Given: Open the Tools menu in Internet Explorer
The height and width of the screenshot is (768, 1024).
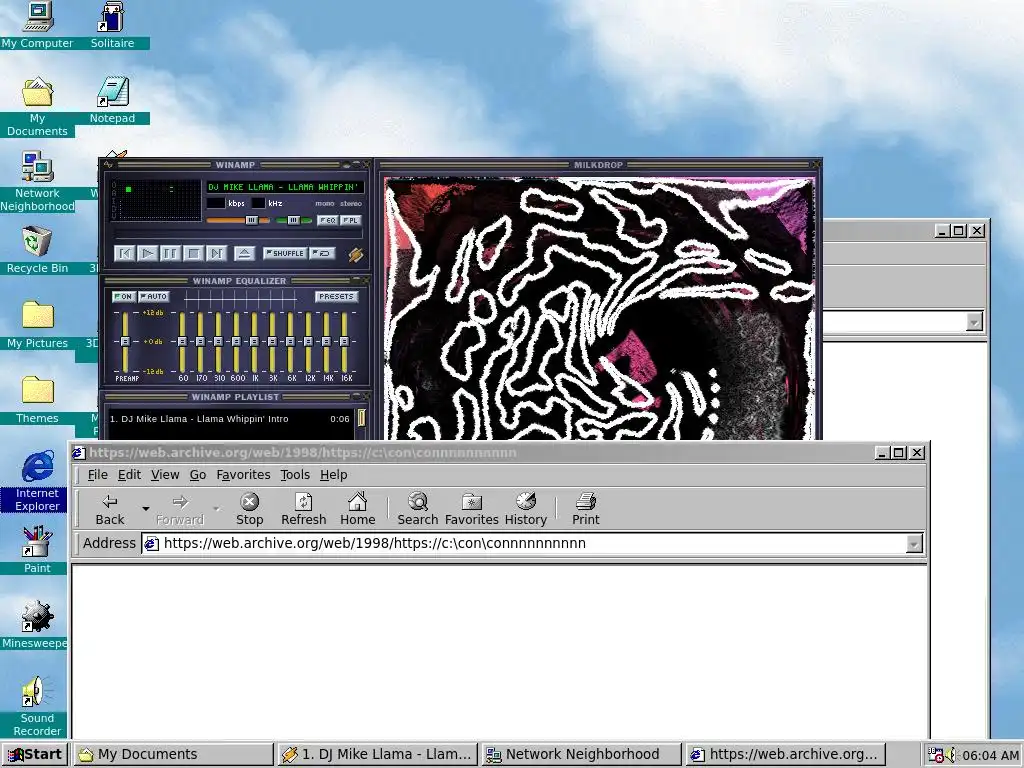Looking at the screenshot, I should pos(295,475).
